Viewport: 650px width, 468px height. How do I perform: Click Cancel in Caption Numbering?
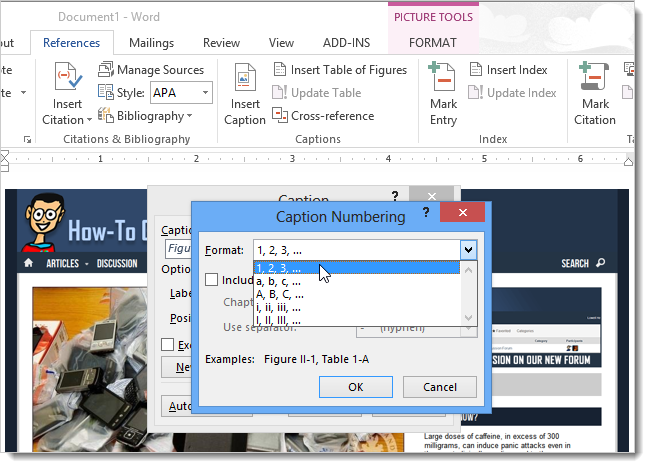[x=440, y=387]
